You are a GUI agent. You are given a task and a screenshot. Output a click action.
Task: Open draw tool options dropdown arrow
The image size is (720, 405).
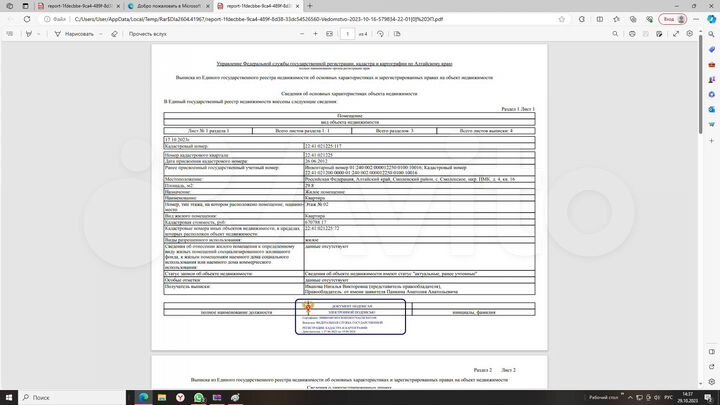tap(101, 34)
